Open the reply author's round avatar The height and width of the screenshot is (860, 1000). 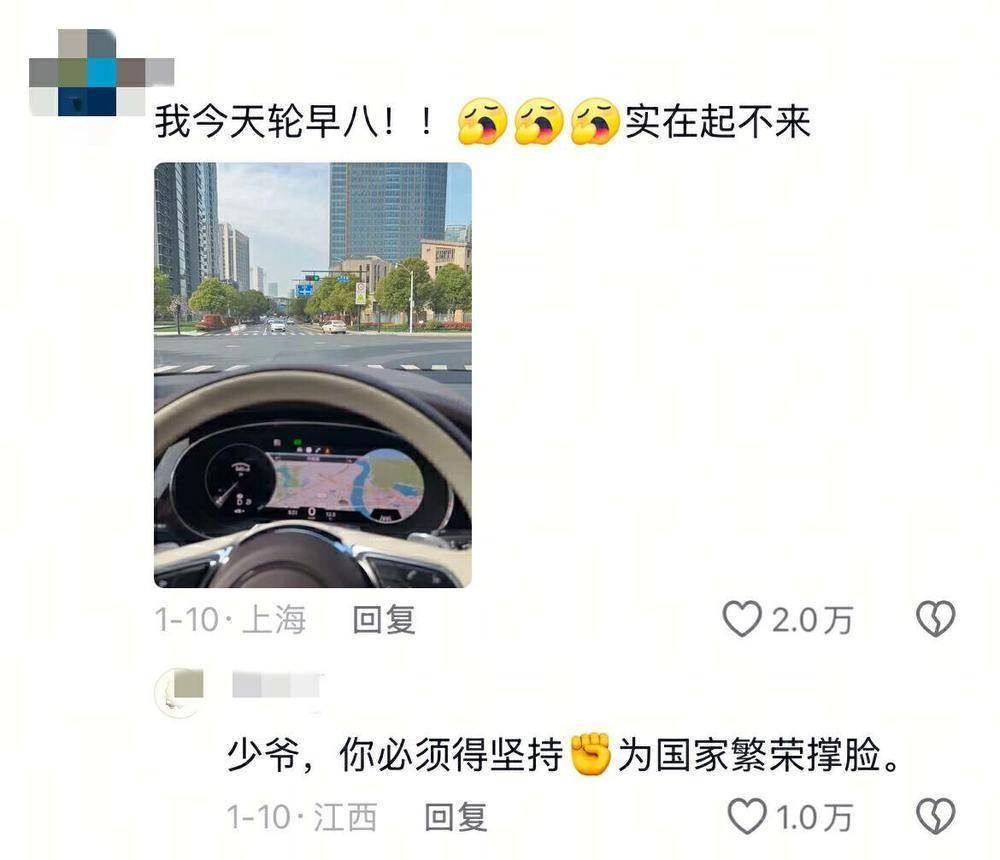179,693
